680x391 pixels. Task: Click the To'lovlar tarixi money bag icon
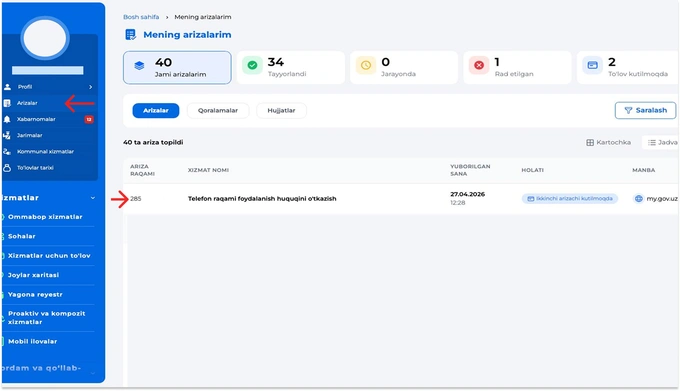[x=7, y=168]
